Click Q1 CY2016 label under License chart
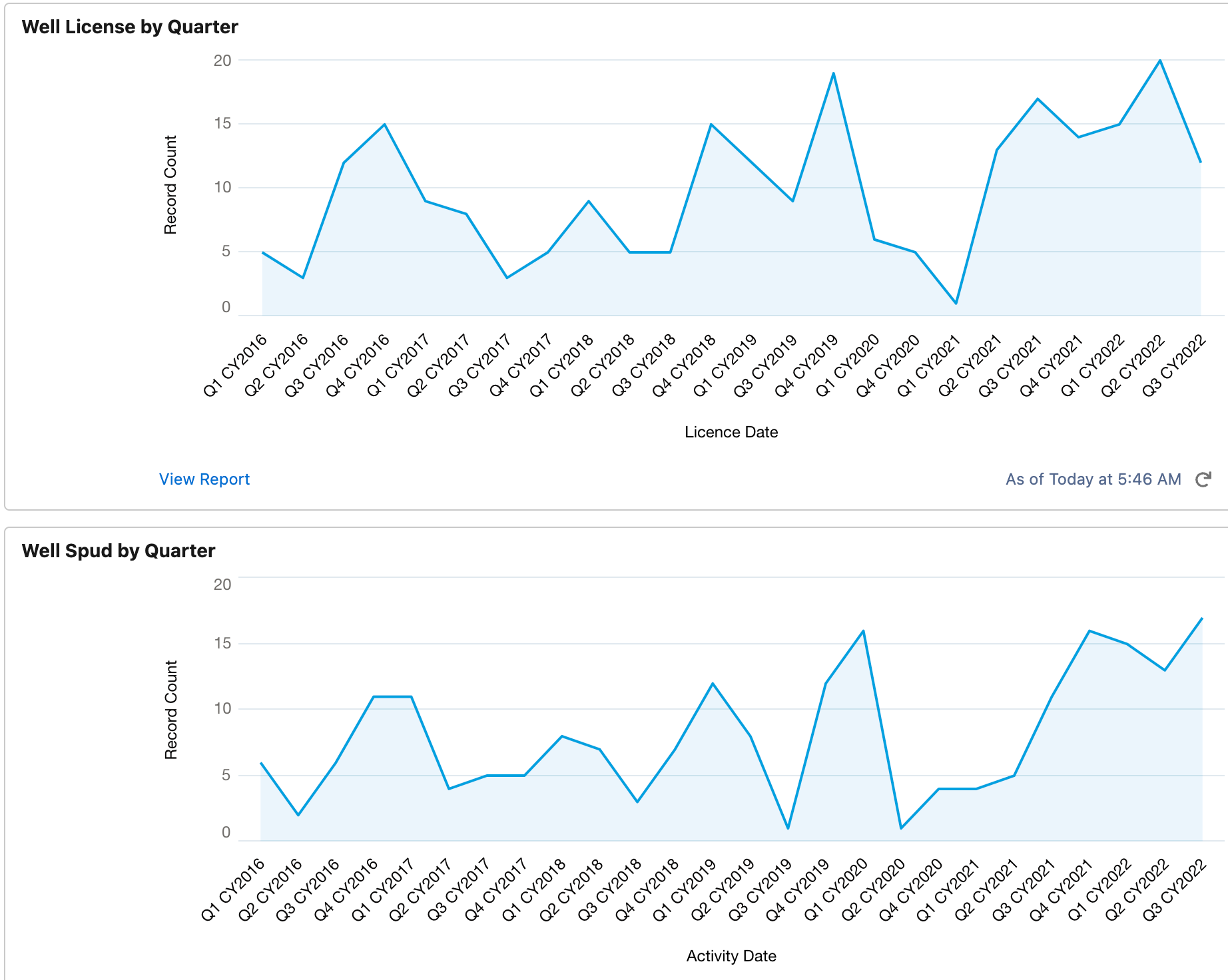 [x=234, y=366]
